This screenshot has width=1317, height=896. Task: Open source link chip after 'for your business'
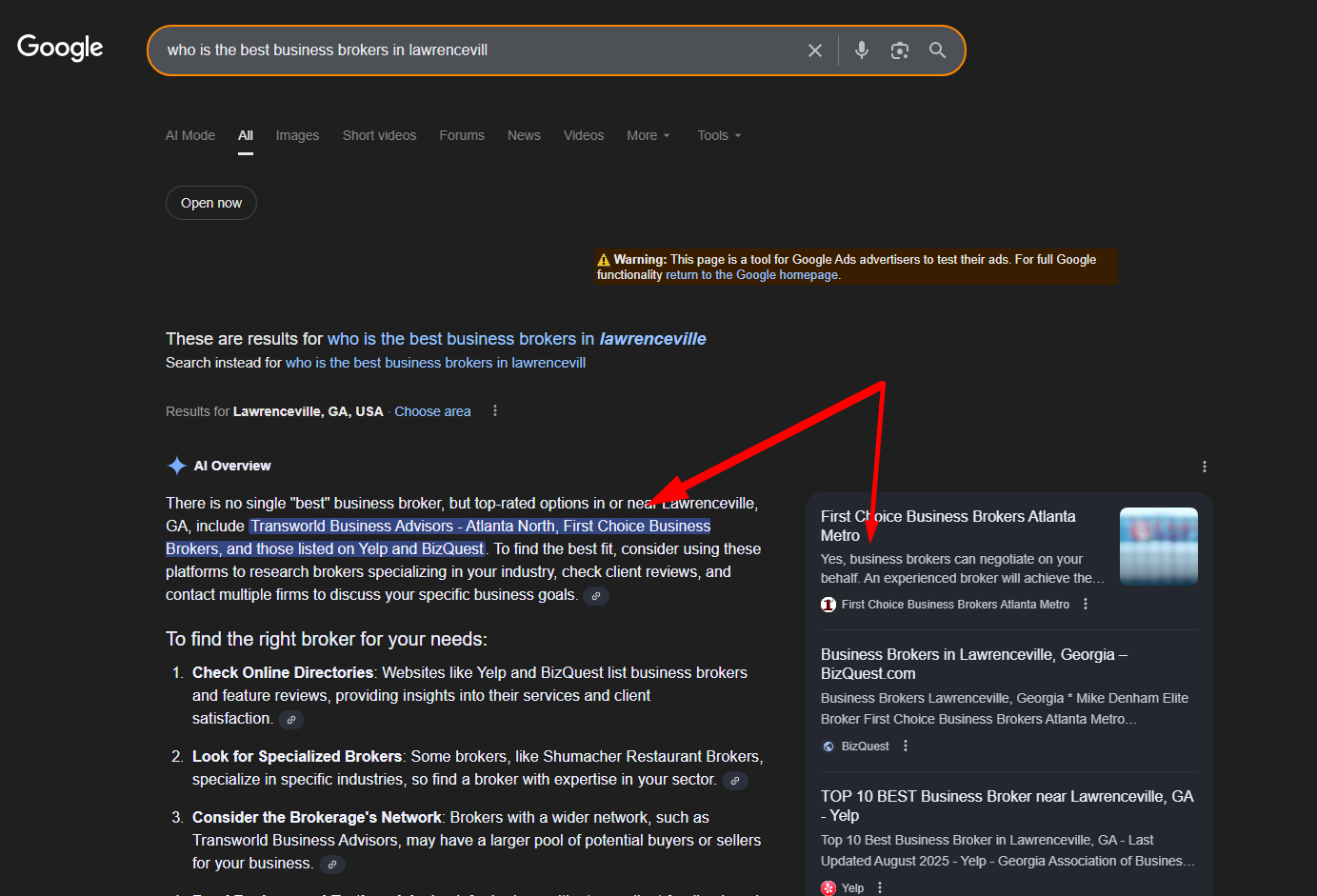(332, 865)
